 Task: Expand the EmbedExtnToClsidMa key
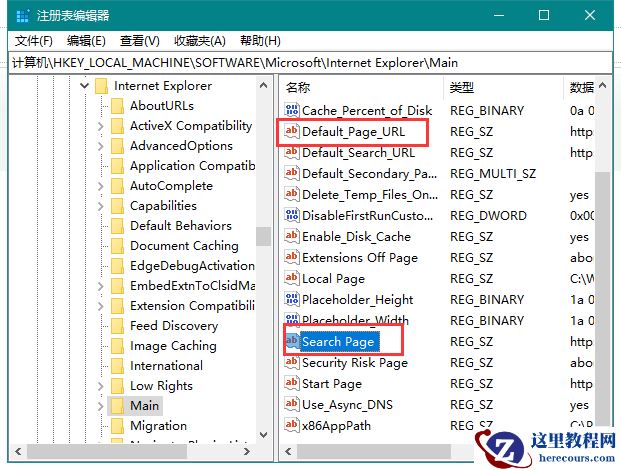point(100,286)
